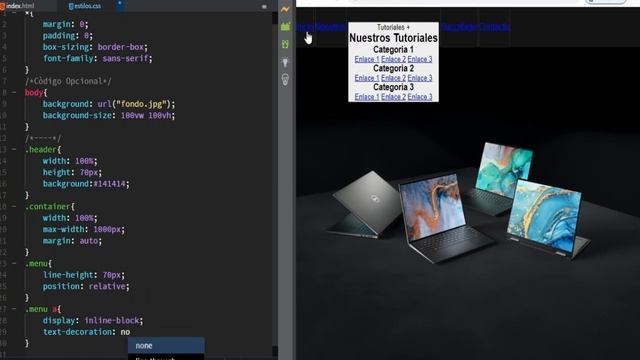Open Enlace 1 under Categoria 1
The width and height of the screenshot is (640, 360).
[367, 59]
